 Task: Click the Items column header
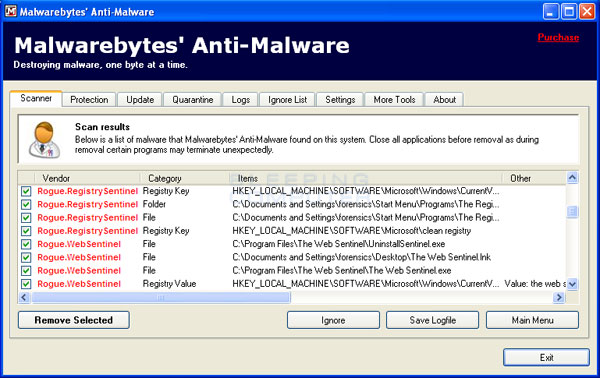pyautogui.click(x=365, y=178)
